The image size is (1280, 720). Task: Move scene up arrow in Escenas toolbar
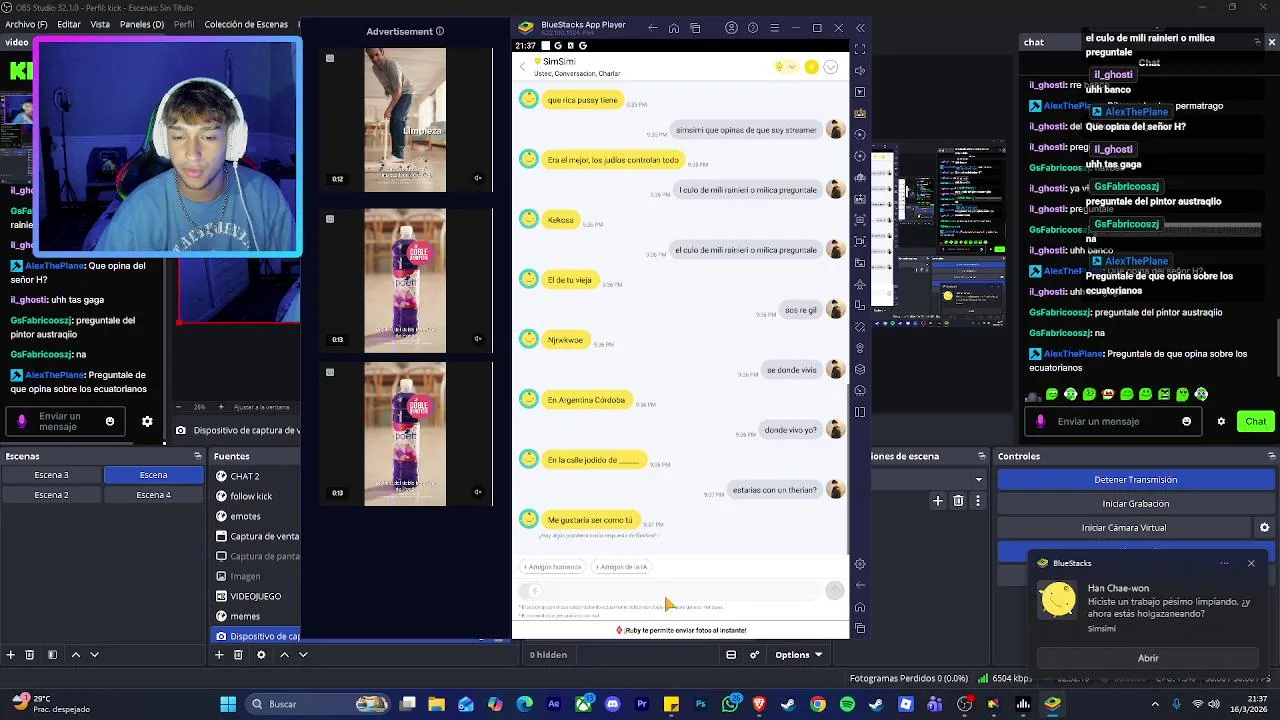75,655
